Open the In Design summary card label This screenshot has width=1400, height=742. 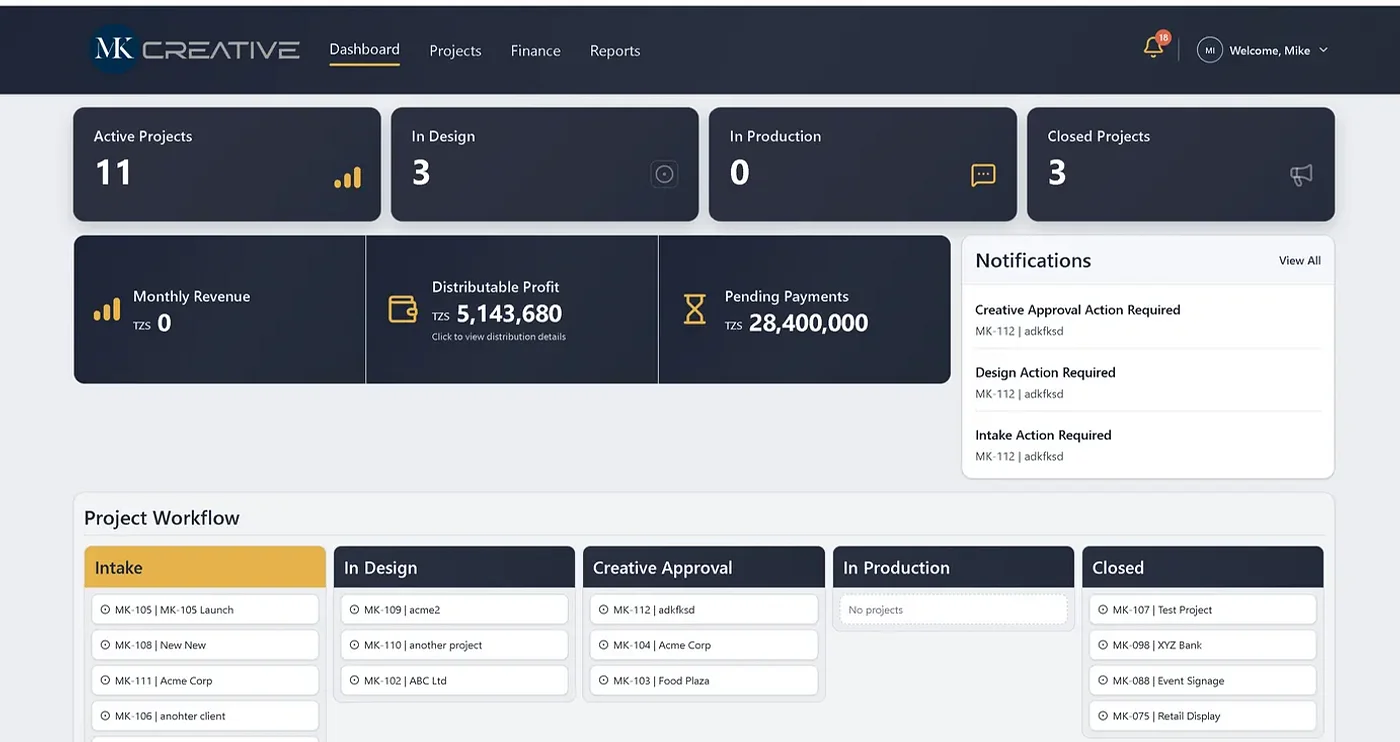(443, 136)
